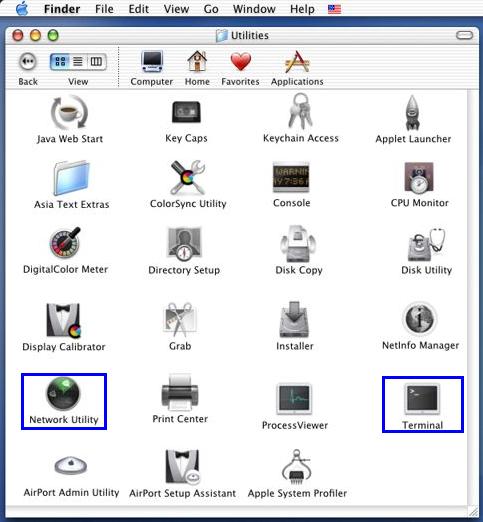Open the File menu
Viewport: 483px width, 522px height.
tap(104, 9)
